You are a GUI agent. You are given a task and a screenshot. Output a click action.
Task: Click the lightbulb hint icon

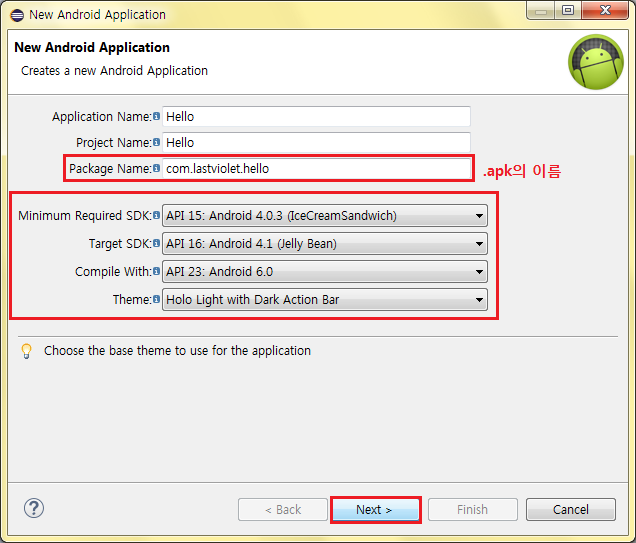click(x=26, y=351)
